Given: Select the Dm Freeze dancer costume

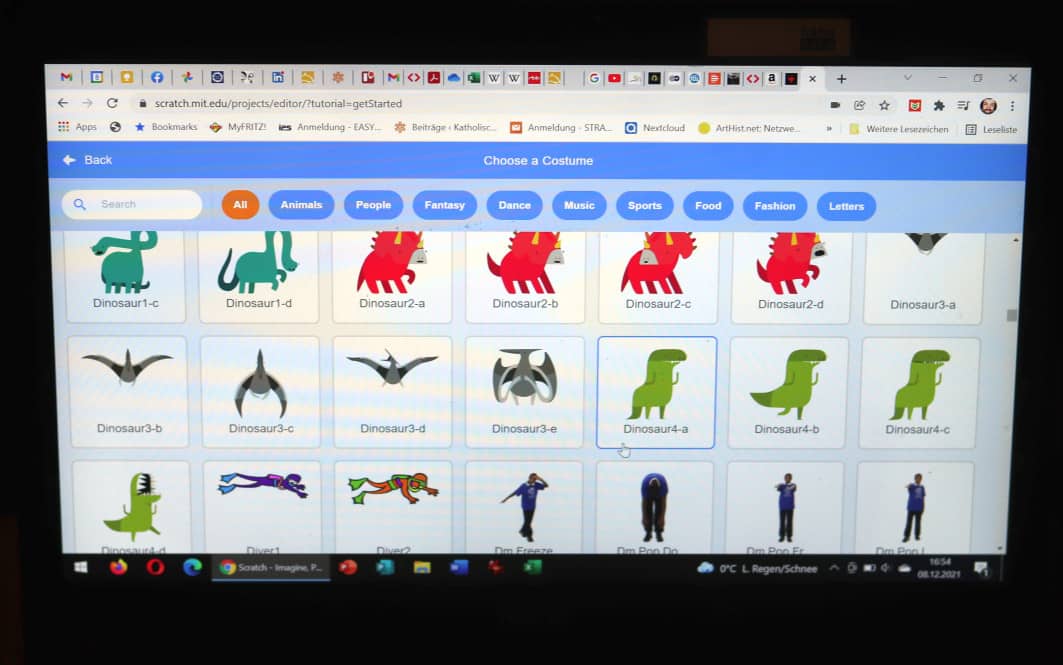Looking at the screenshot, I should [523, 508].
